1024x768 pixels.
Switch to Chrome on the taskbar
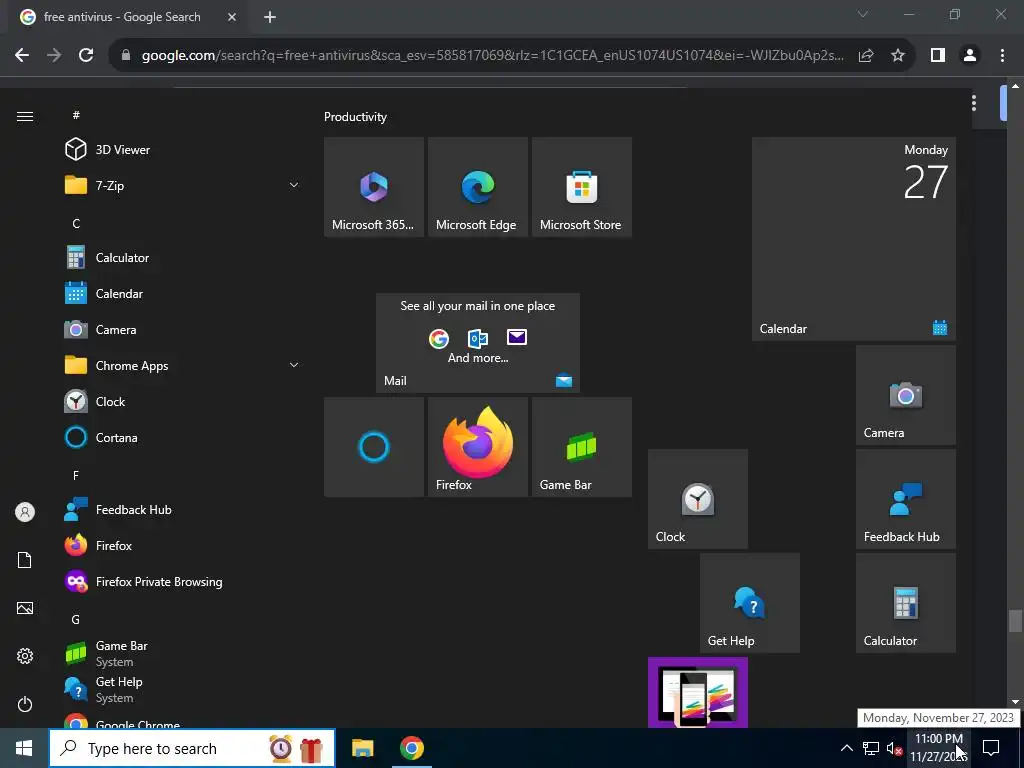point(411,748)
